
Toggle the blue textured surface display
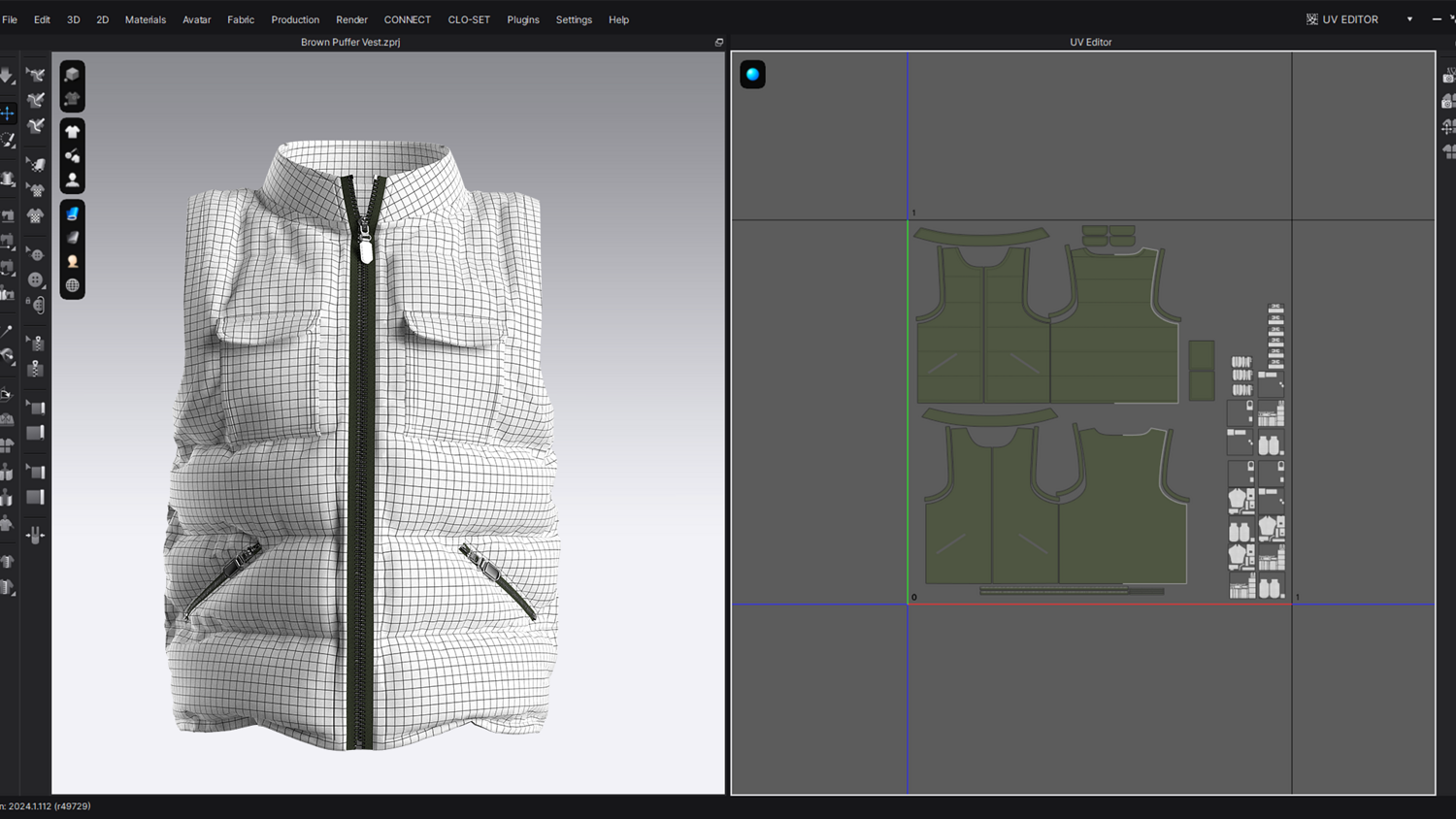click(x=72, y=213)
